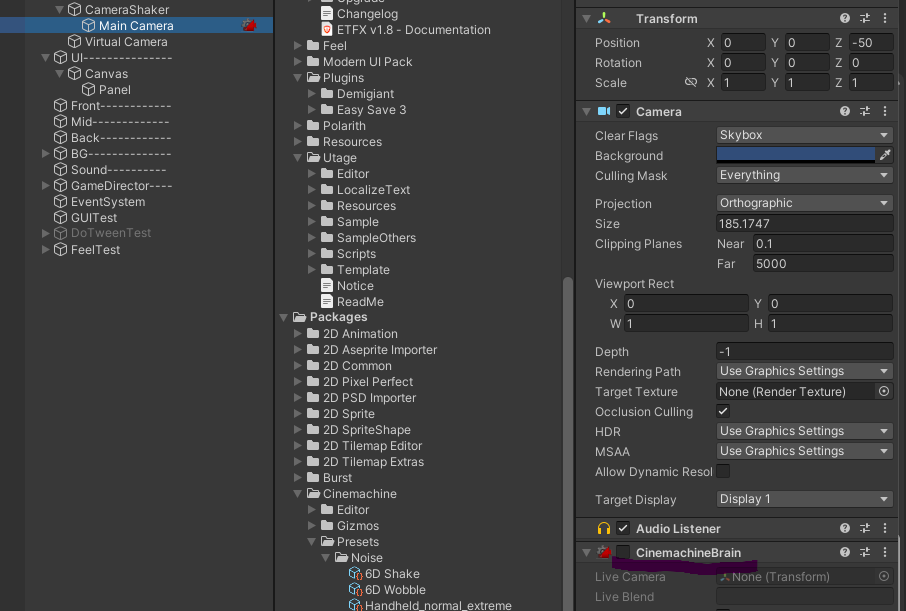Image resolution: width=906 pixels, height=611 pixels.
Task: Toggle the Occlusion Culling checkbox
Action: 723,411
